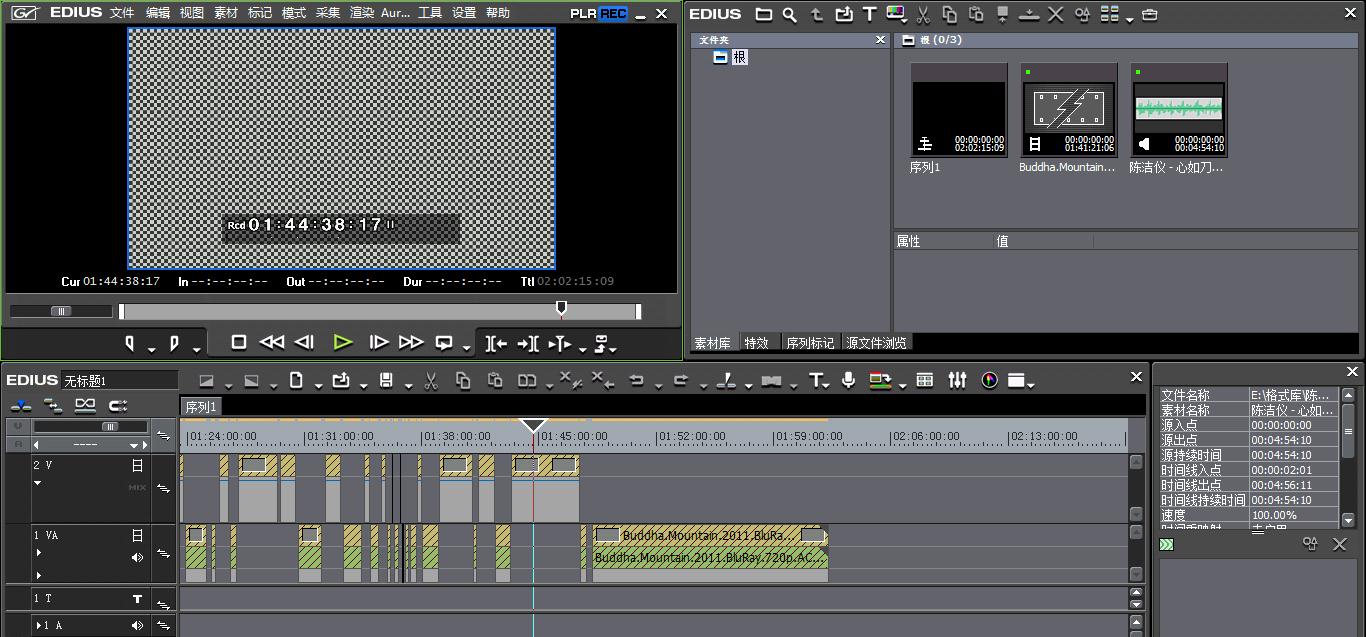The width and height of the screenshot is (1366, 637).
Task: Click the green Play button in player
Action: coord(343,342)
